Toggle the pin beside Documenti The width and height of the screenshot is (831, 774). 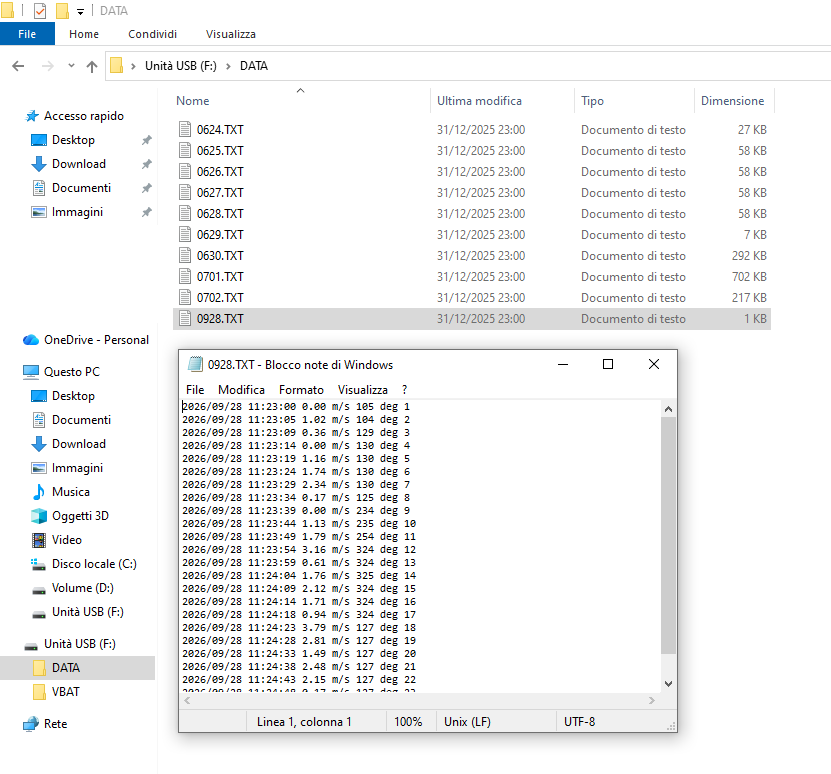click(x=147, y=188)
